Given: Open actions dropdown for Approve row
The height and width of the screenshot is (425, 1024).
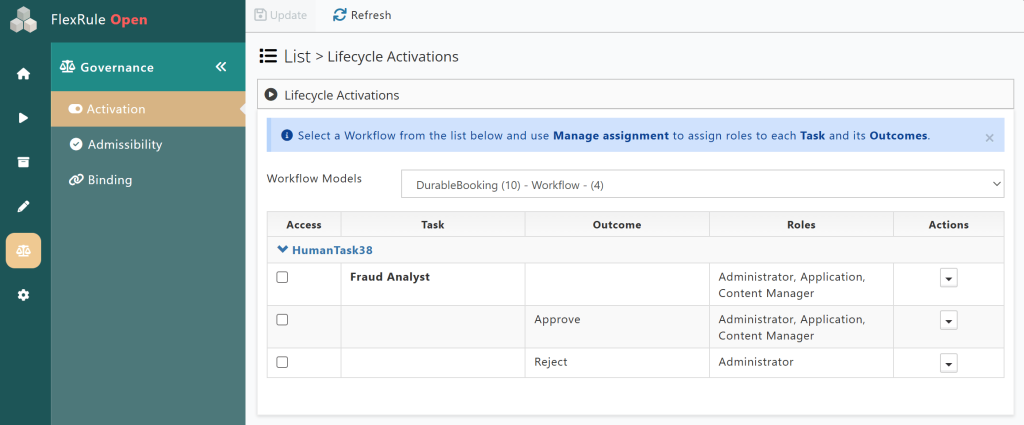Looking at the screenshot, I should click(948, 321).
